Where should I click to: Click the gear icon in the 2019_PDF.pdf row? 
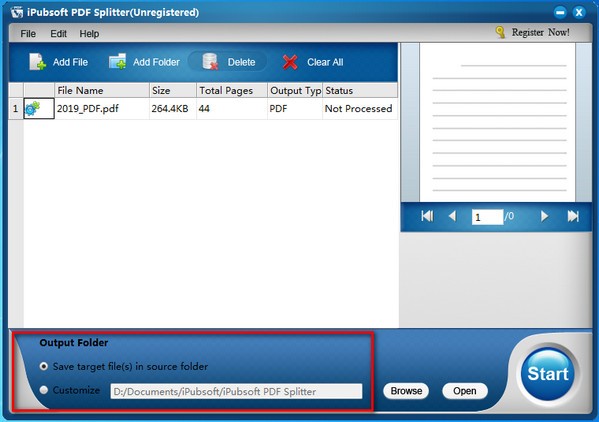tap(32, 108)
